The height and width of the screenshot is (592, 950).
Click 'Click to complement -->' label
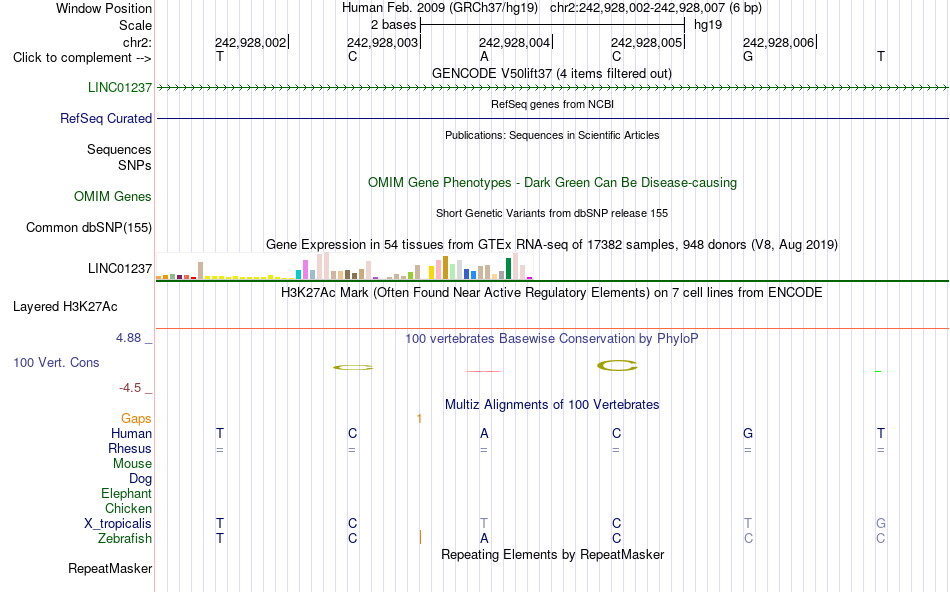pyautogui.click(x=82, y=58)
